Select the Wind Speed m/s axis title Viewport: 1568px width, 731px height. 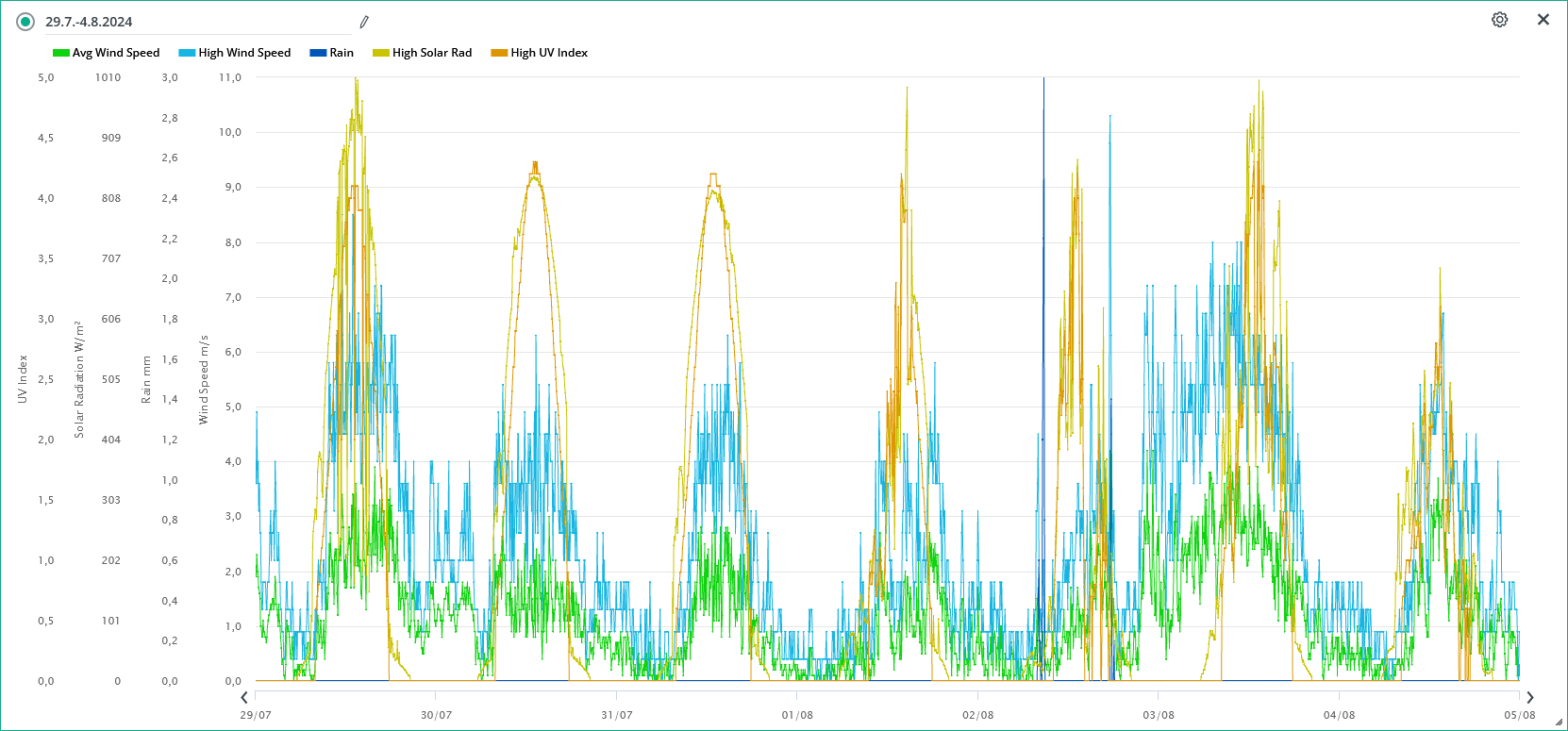203,379
